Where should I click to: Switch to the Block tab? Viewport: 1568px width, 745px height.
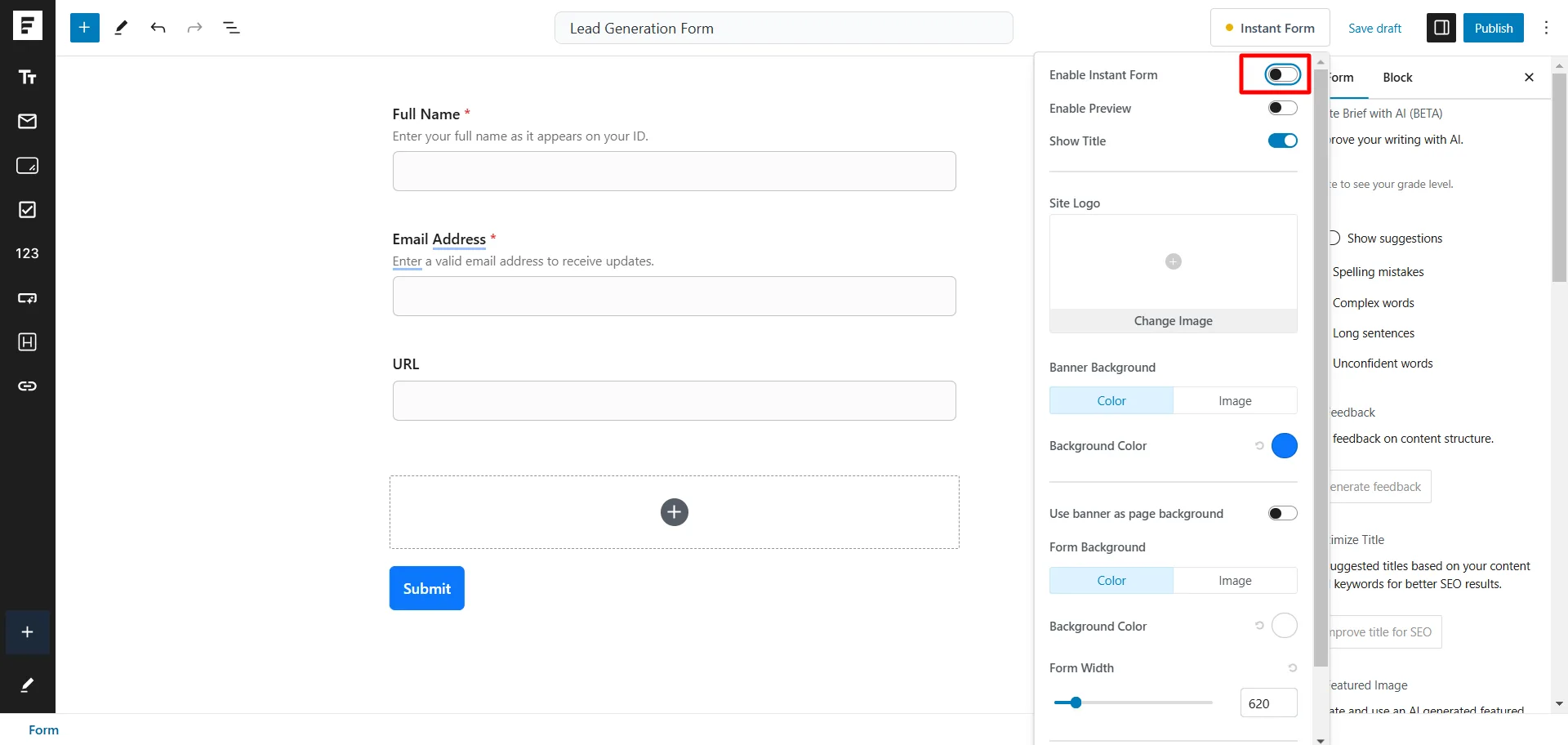(x=1398, y=77)
